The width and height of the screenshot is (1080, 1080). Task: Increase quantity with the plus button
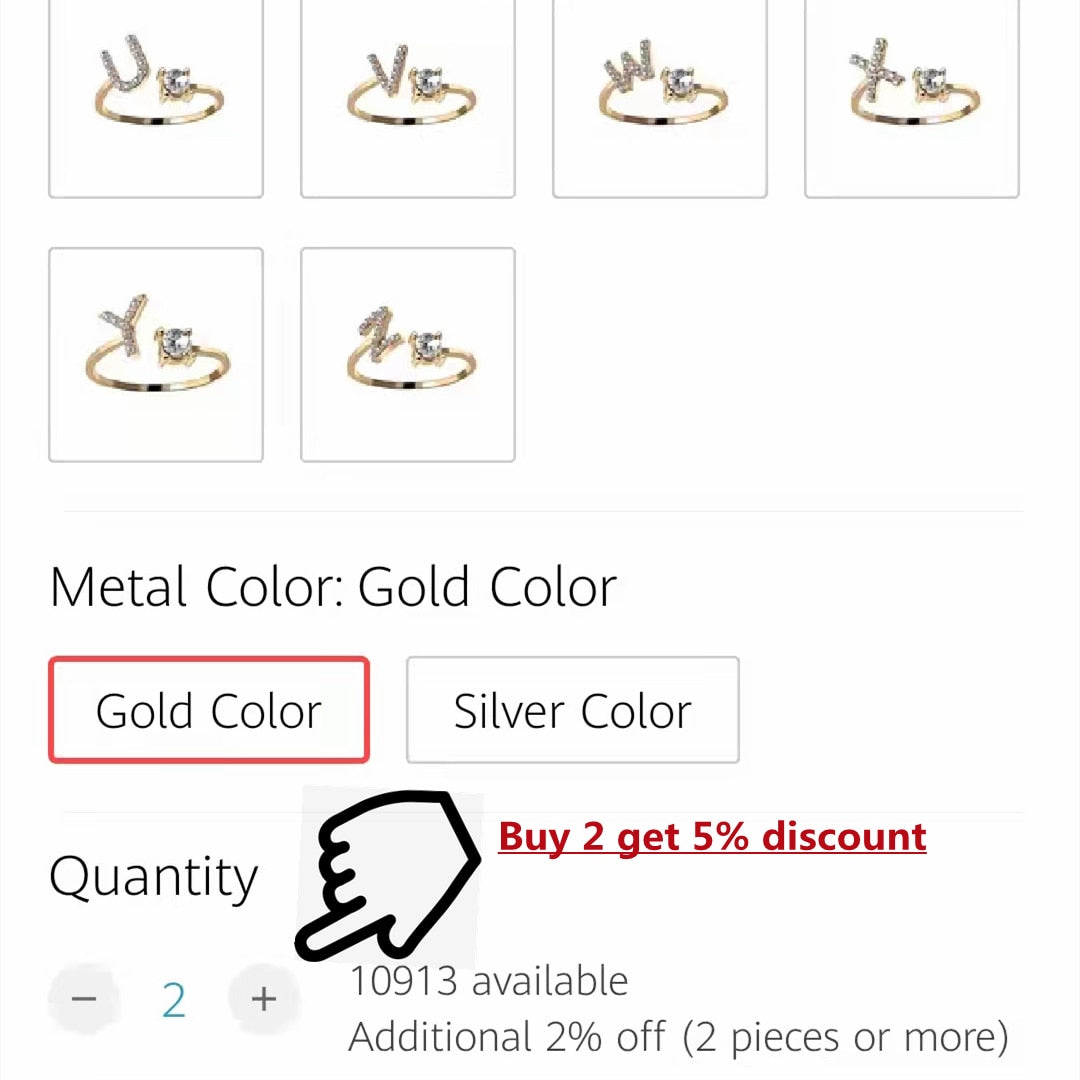tap(263, 998)
